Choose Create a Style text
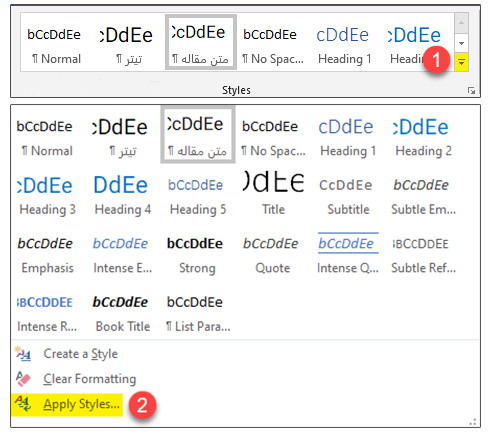The height and width of the screenshot is (435, 491). point(81,354)
